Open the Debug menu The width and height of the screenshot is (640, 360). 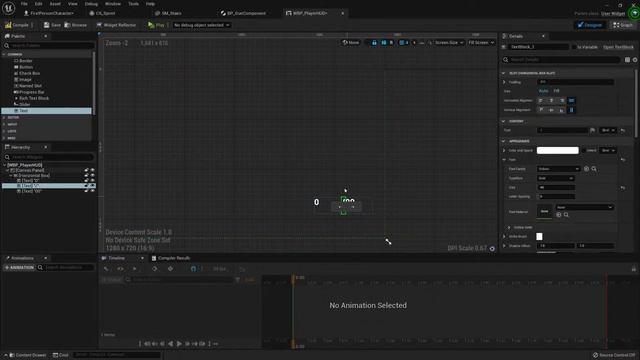pyautogui.click(x=91, y=4)
